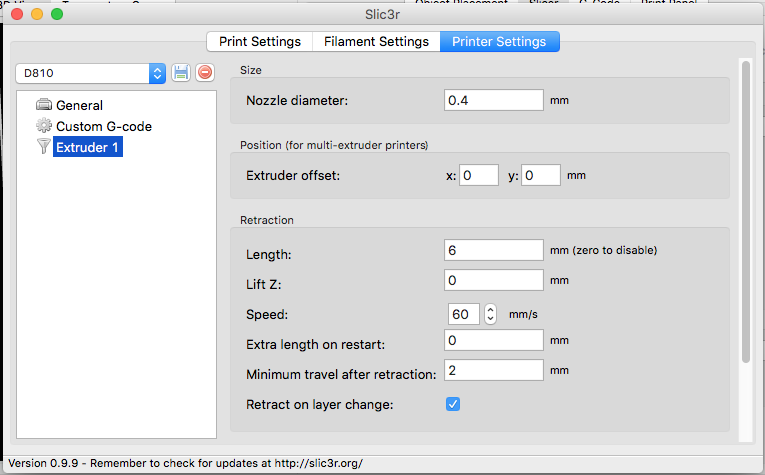This screenshot has width=765, height=475.
Task: Click the retraction Length input field
Action: tap(493, 249)
